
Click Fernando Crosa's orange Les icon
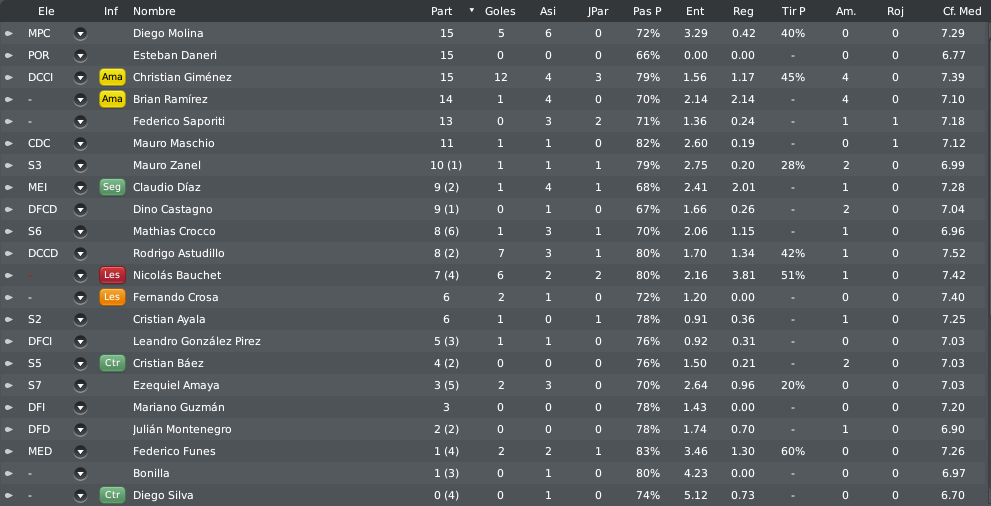pos(112,297)
